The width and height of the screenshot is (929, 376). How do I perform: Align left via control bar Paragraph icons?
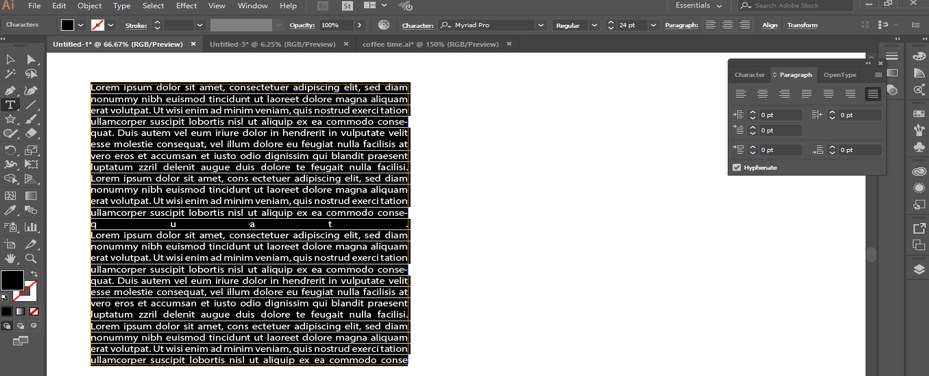(x=710, y=25)
